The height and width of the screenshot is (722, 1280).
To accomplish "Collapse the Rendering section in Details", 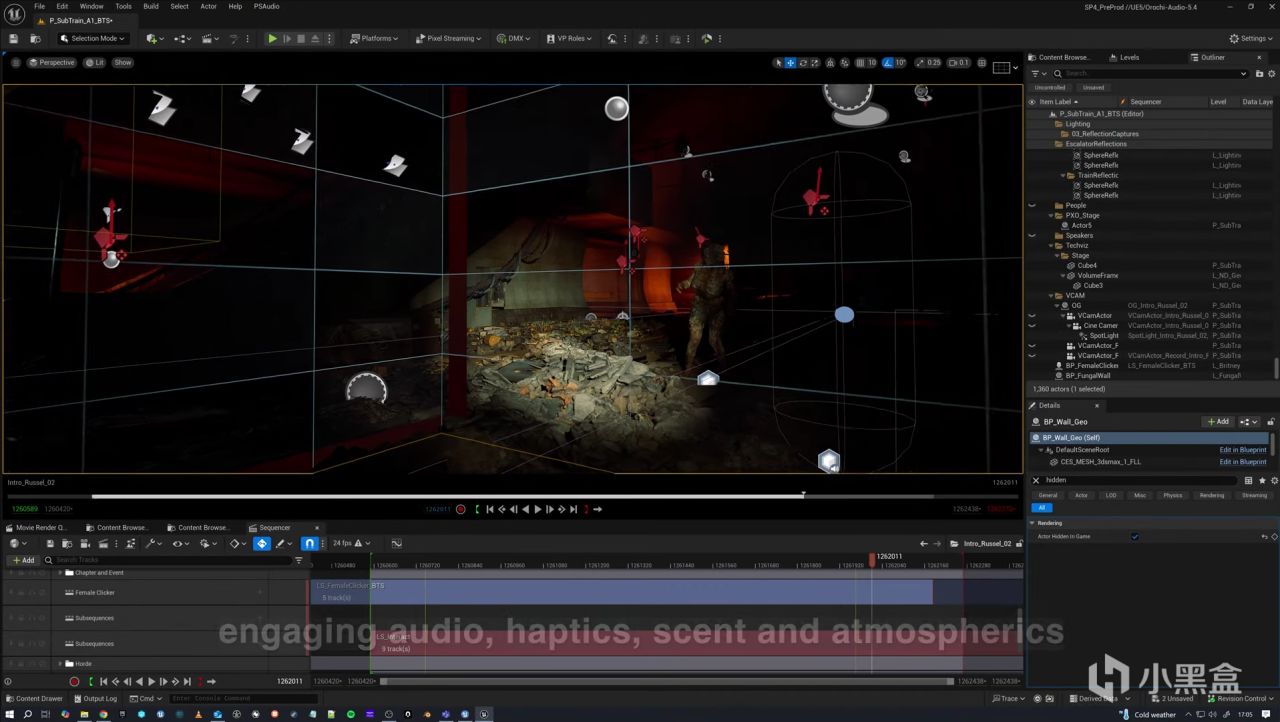I will (x=1031, y=523).
